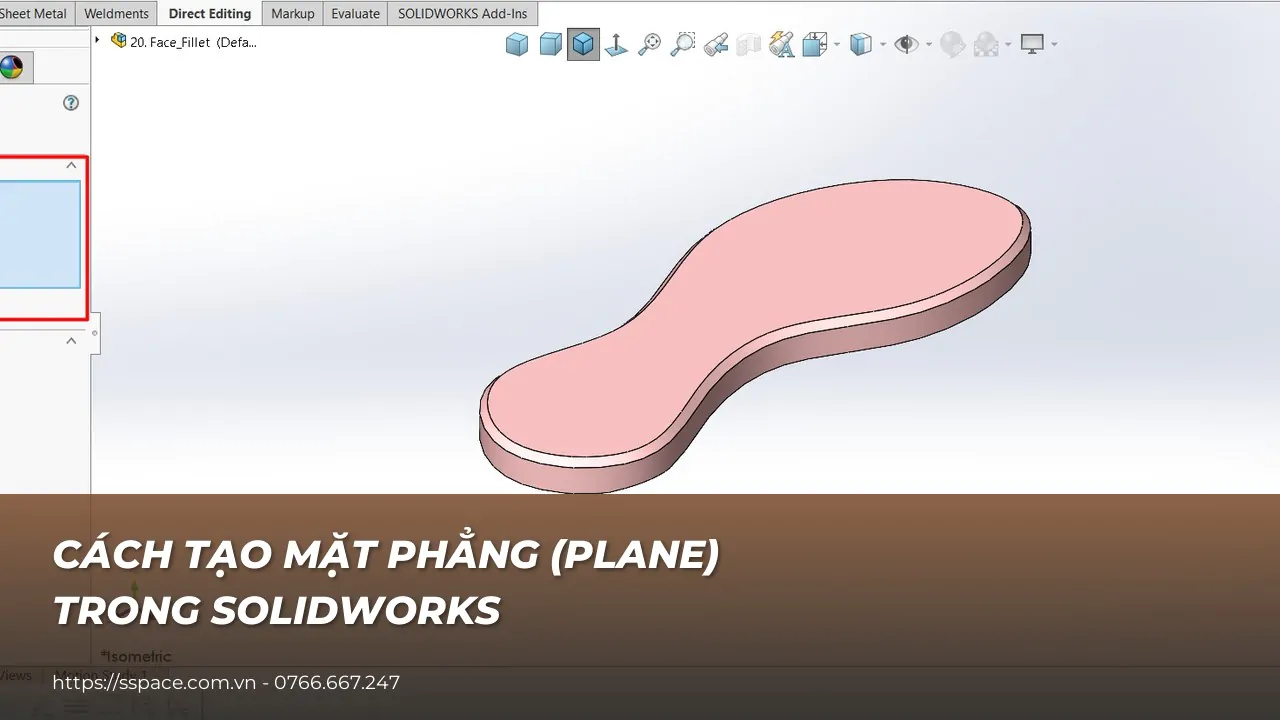The image size is (1280, 720).
Task: Open the Hide/Show Items dropdown arrow
Action: tap(929, 44)
